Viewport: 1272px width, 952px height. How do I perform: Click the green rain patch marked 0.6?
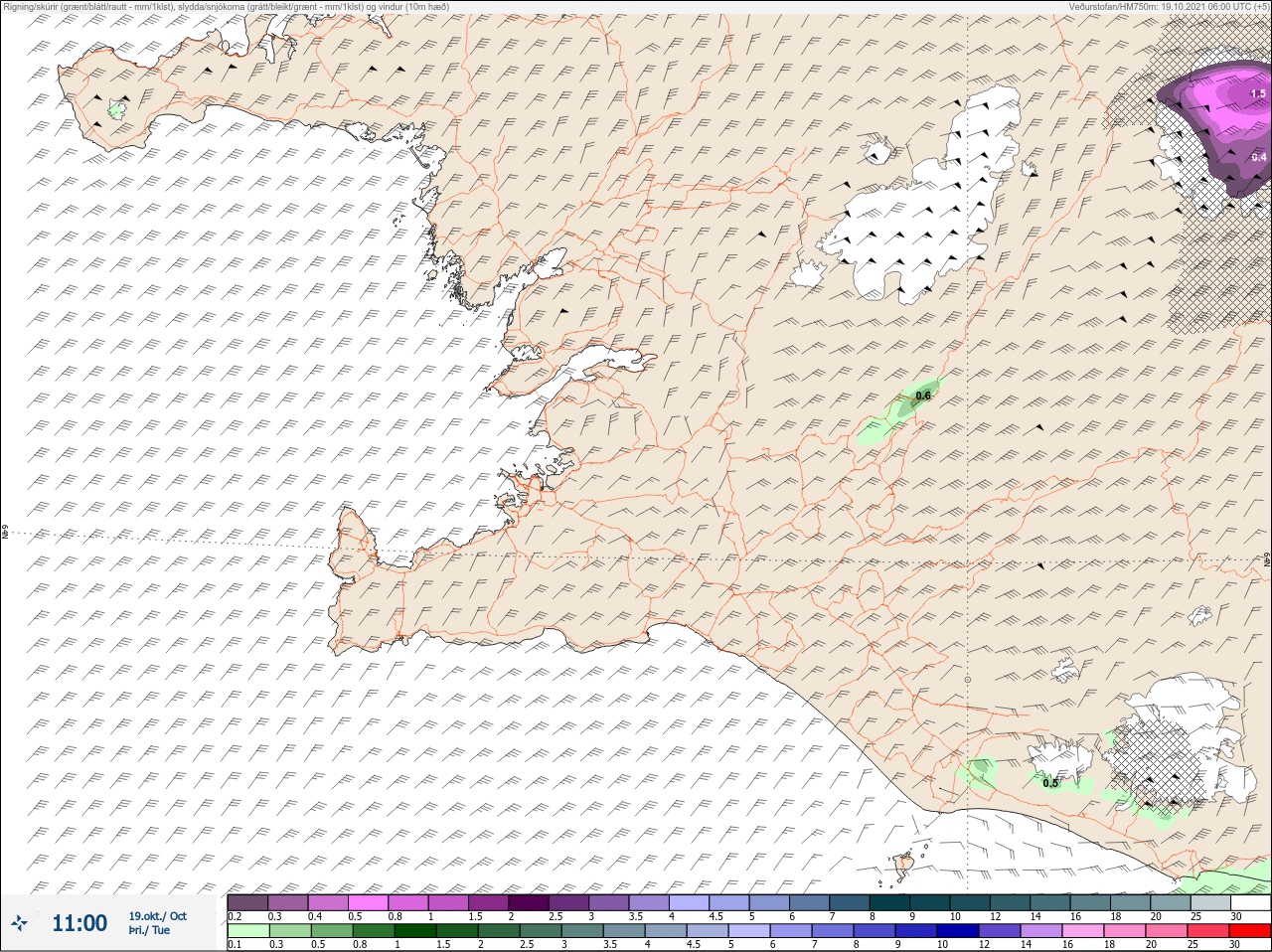tap(899, 410)
